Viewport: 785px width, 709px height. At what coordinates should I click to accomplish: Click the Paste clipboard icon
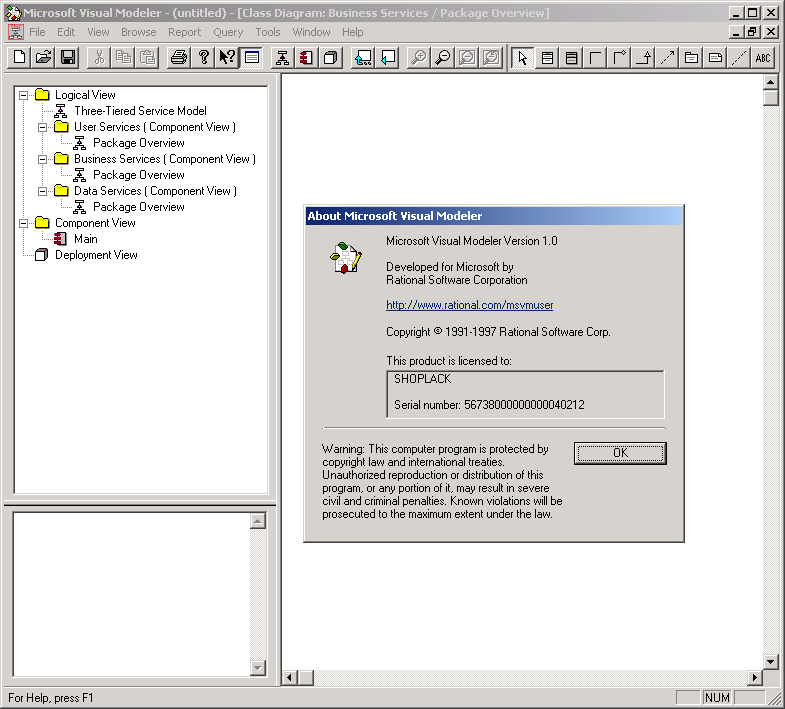[148, 58]
